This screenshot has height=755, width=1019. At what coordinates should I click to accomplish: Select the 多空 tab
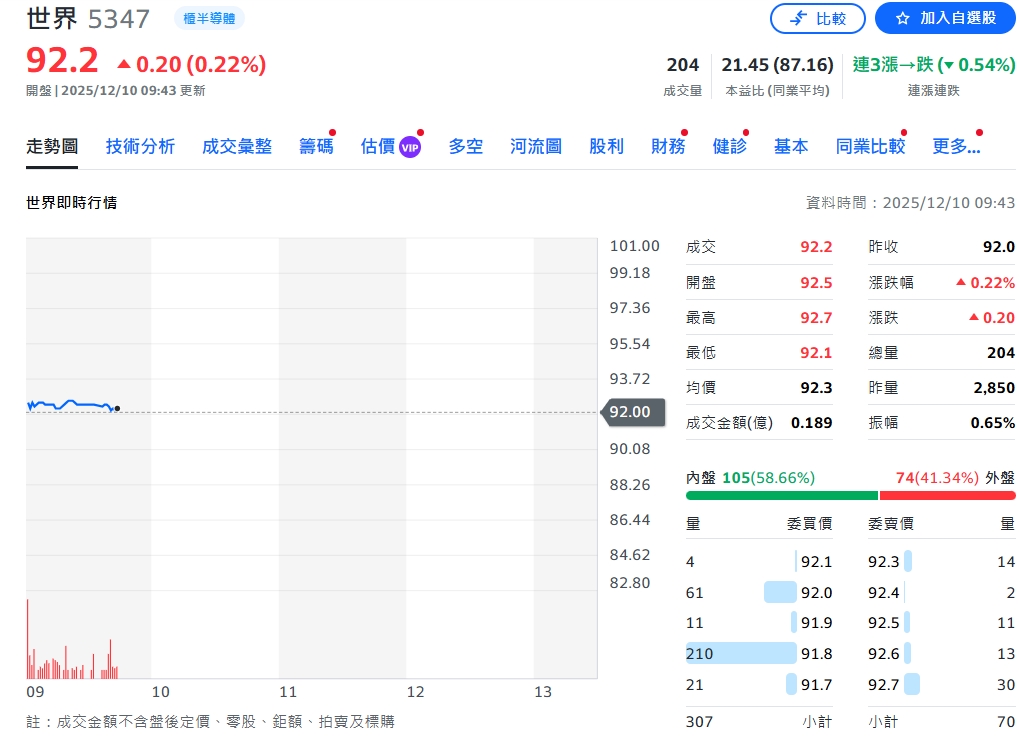[465, 145]
